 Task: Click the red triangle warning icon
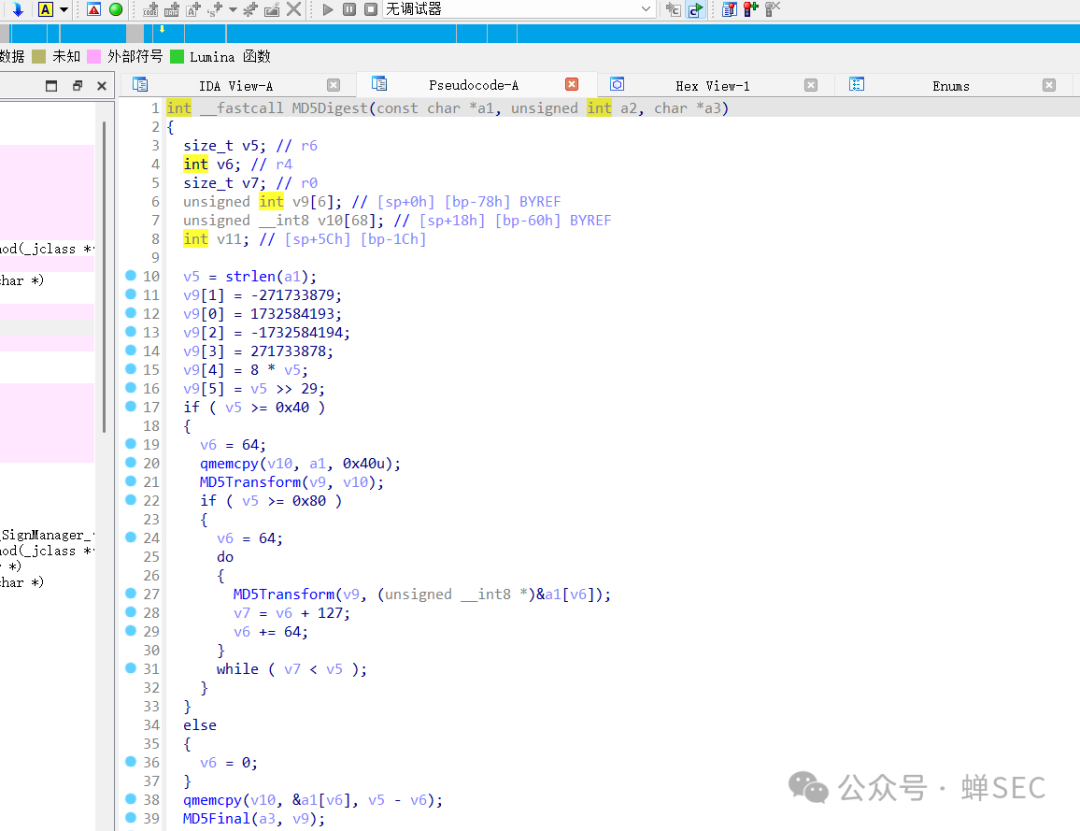[x=94, y=9]
